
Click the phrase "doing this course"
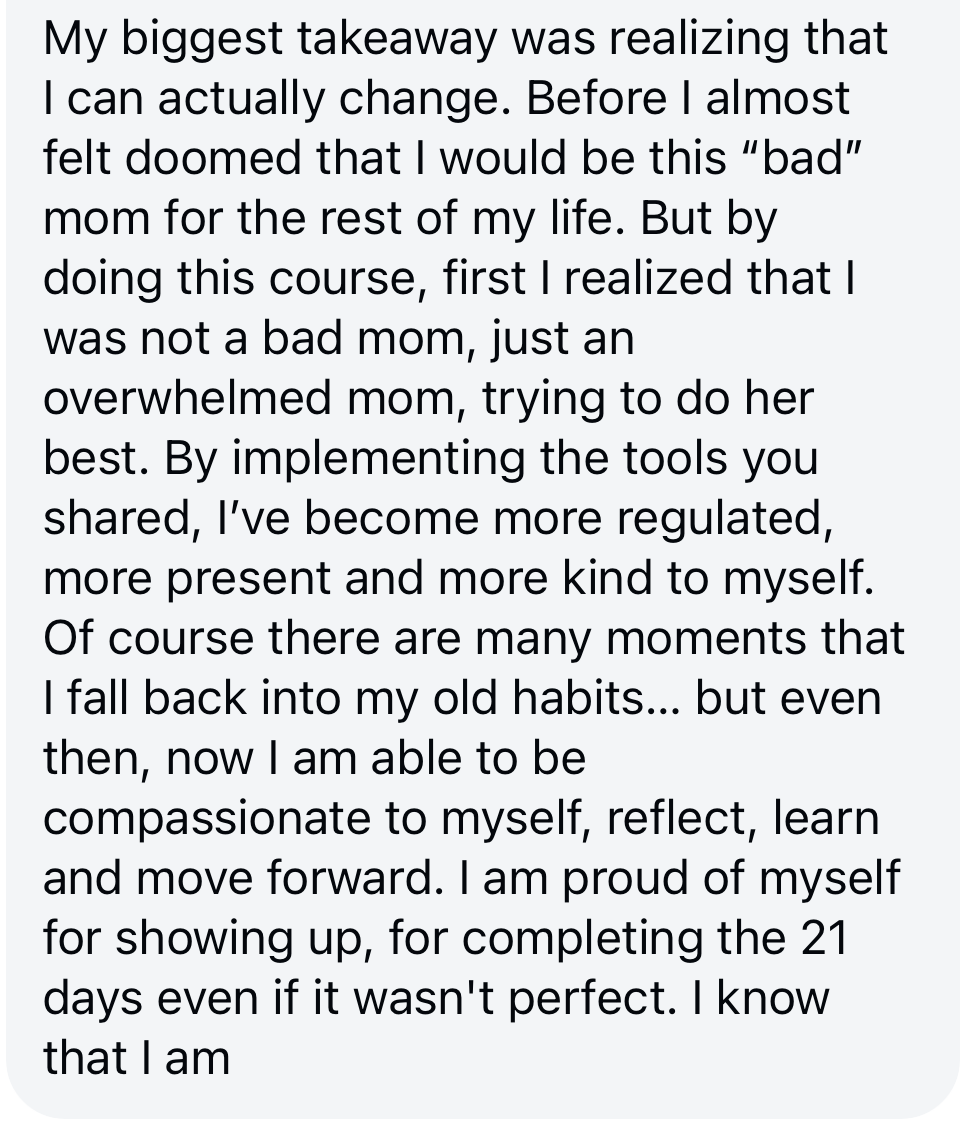click(x=230, y=279)
